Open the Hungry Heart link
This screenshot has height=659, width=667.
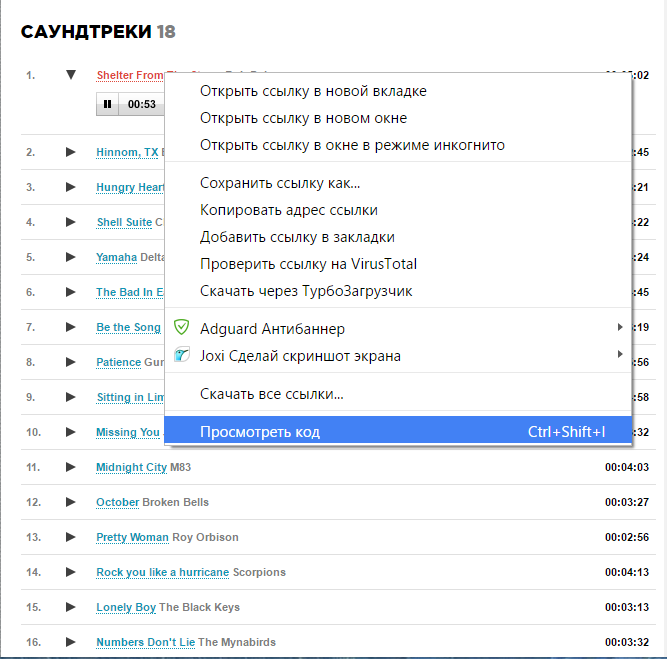[130, 187]
